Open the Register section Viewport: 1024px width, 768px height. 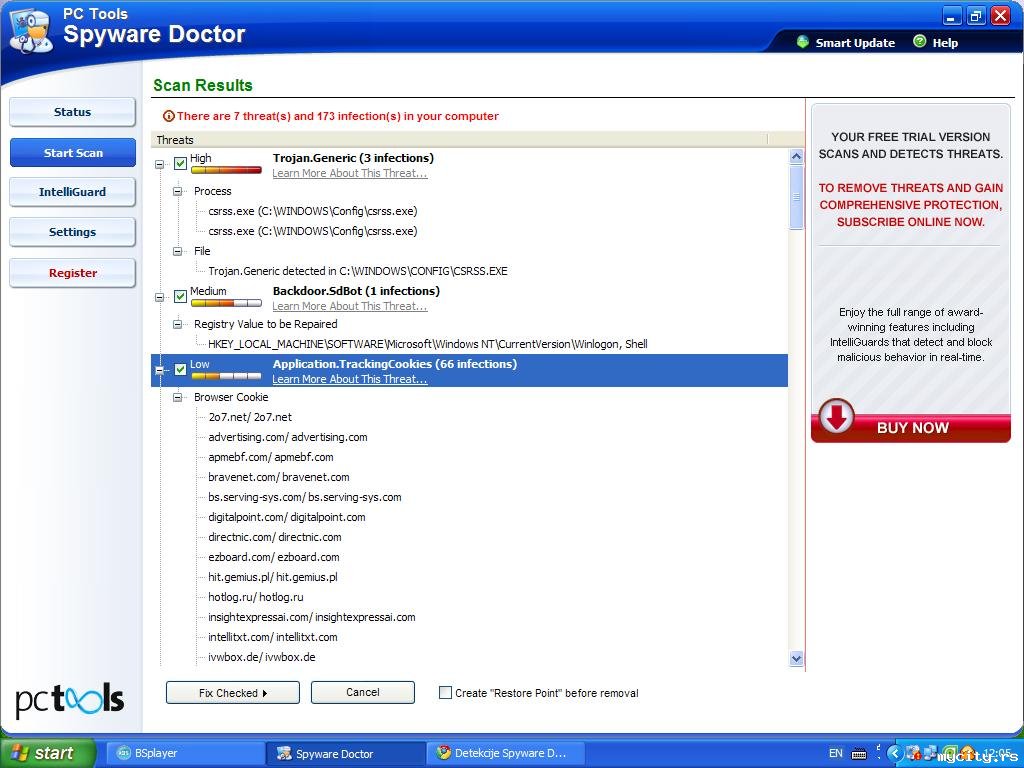[x=72, y=273]
